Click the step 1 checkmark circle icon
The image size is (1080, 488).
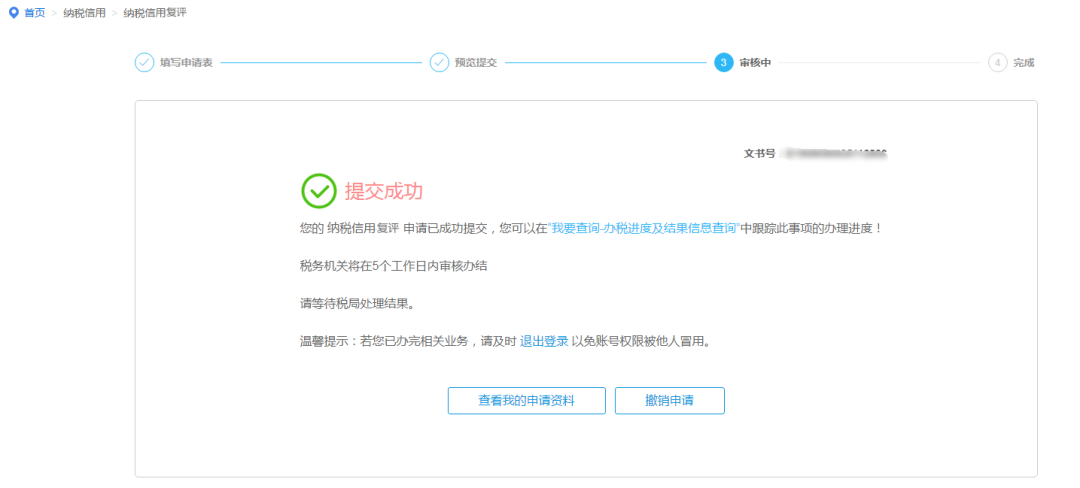click(144, 63)
